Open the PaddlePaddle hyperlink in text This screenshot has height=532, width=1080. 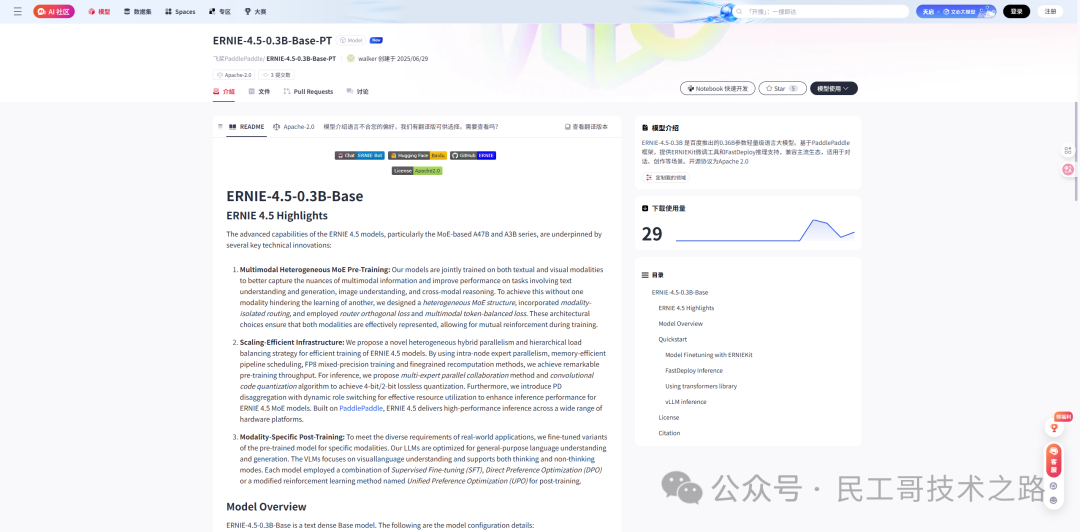click(361, 409)
